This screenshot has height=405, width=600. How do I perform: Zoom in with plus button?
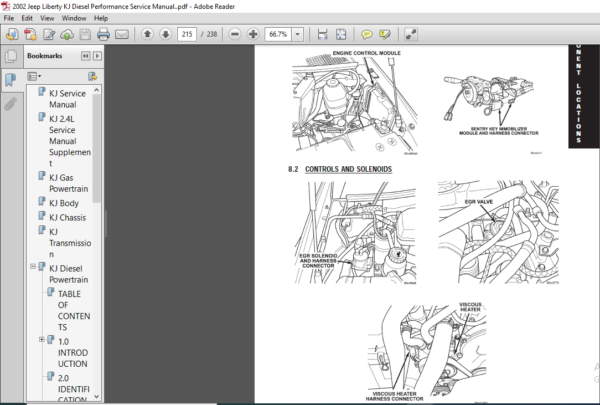(x=253, y=34)
